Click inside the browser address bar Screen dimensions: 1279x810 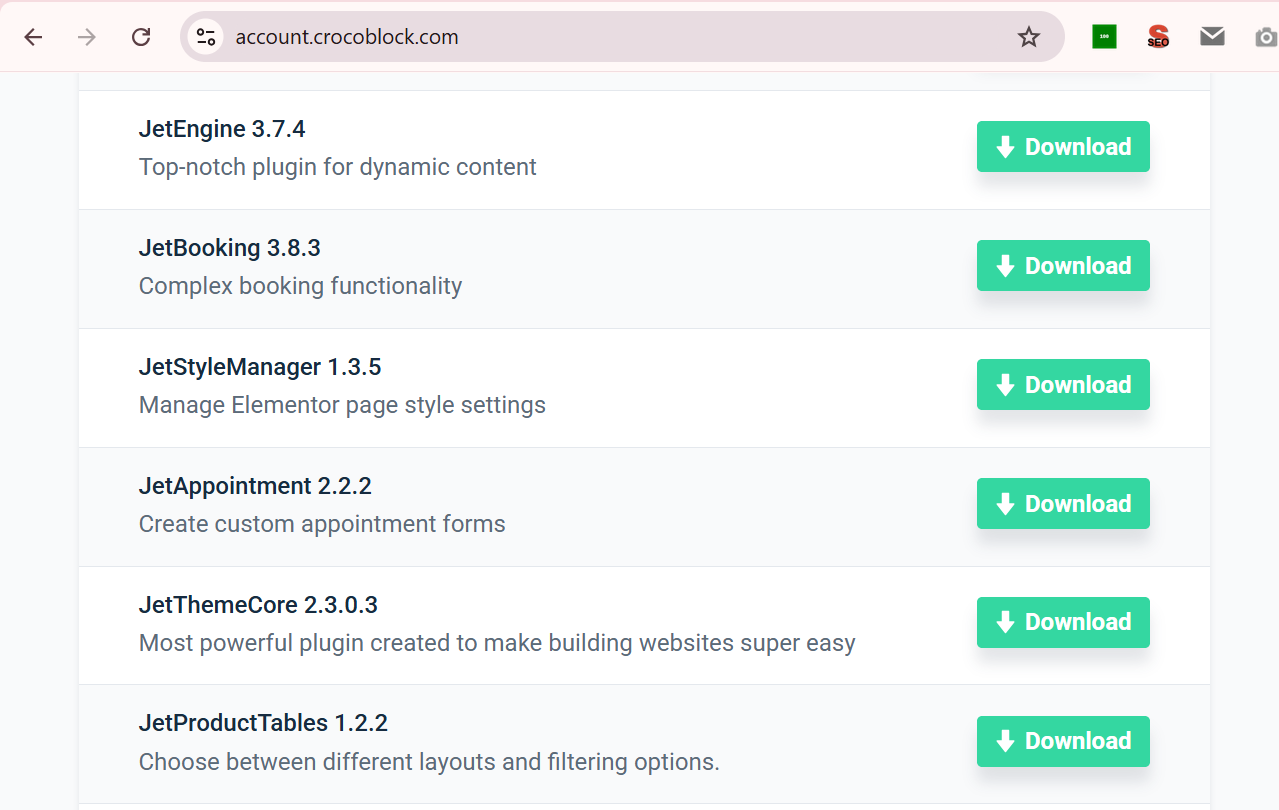[x=500, y=36]
